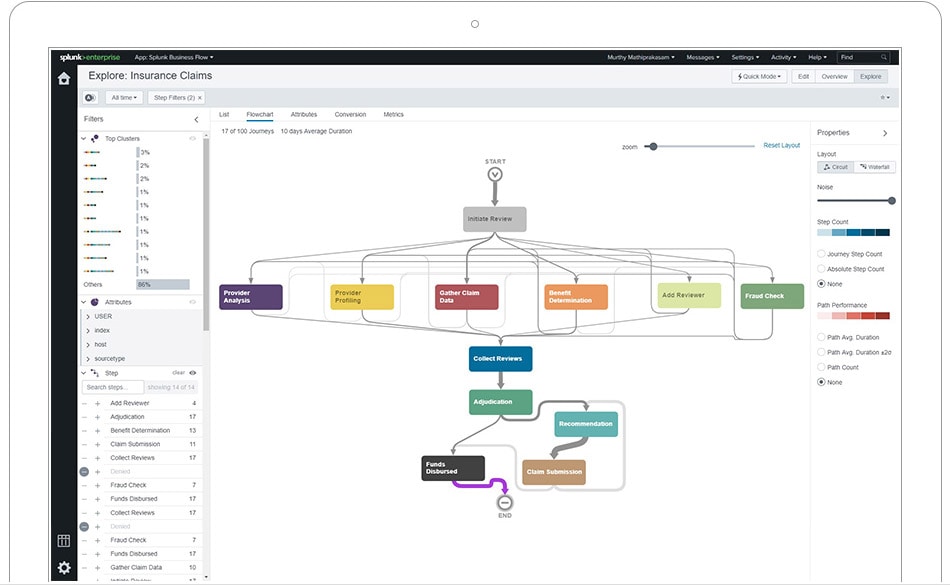Click the minus icon beside Add Reviewer step
The width and height of the screenshot is (950, 586).
pyautogui.click(x=84, y=403)
